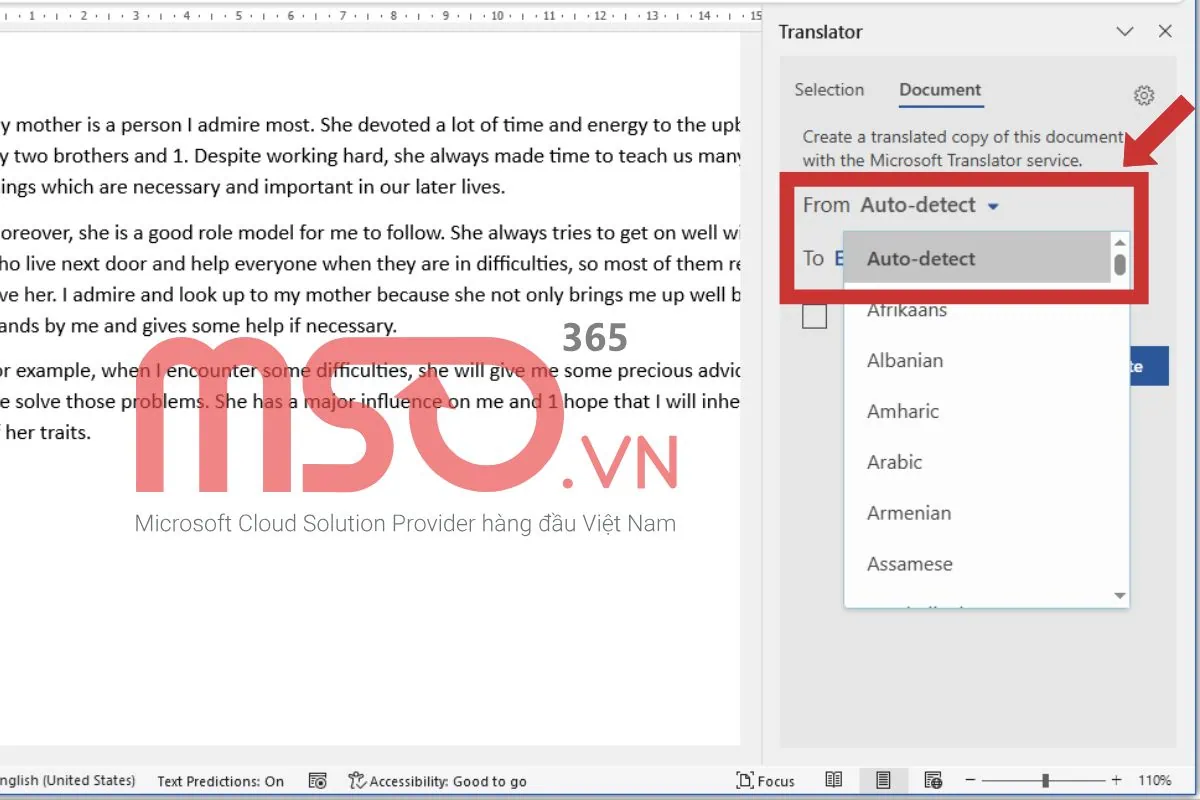Click the macro recording status bar icon
This screenshot has width=1200, height=800.
pyautogui.click(x=318, y=781)
